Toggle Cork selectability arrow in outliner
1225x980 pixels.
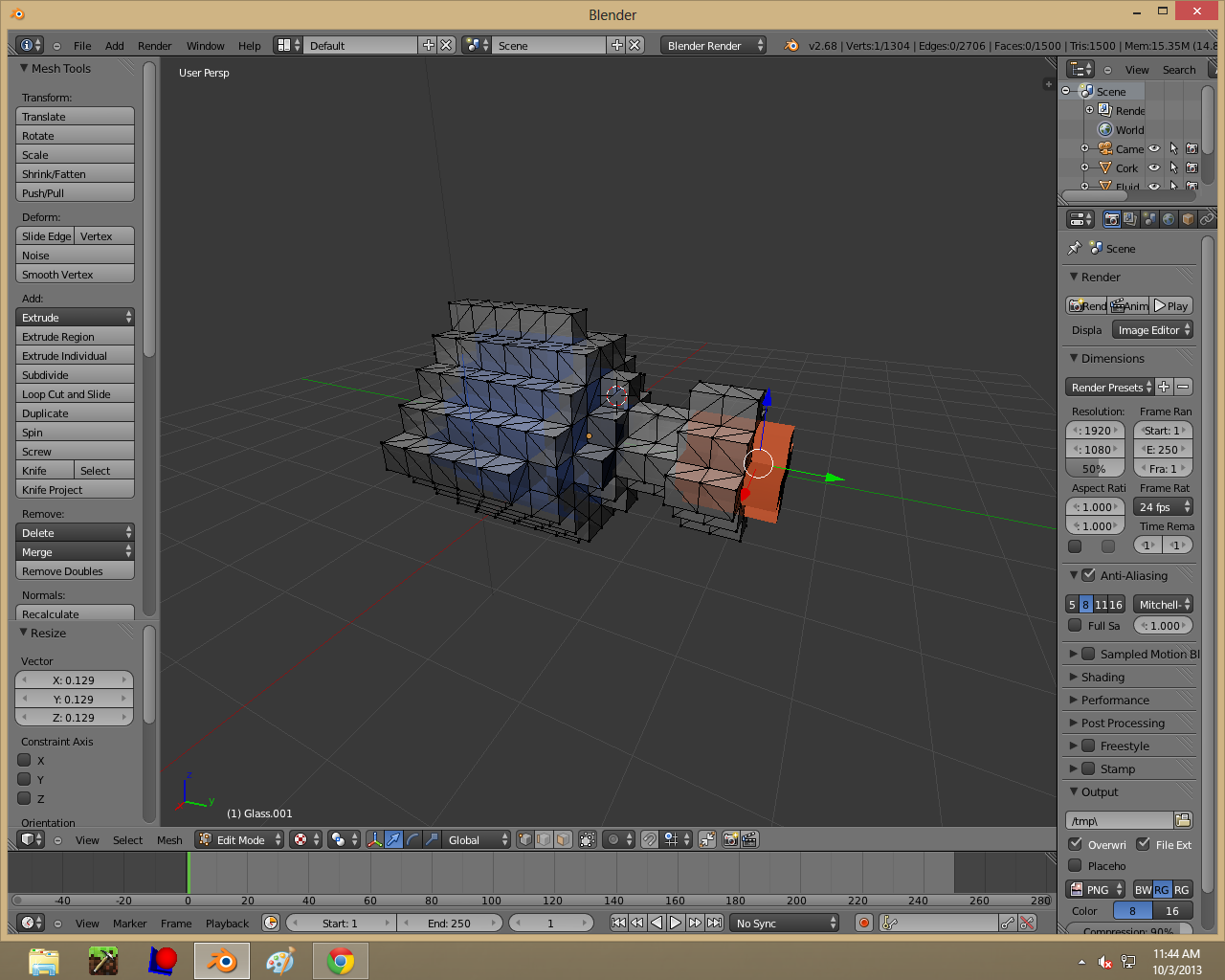pos(1173,167)
